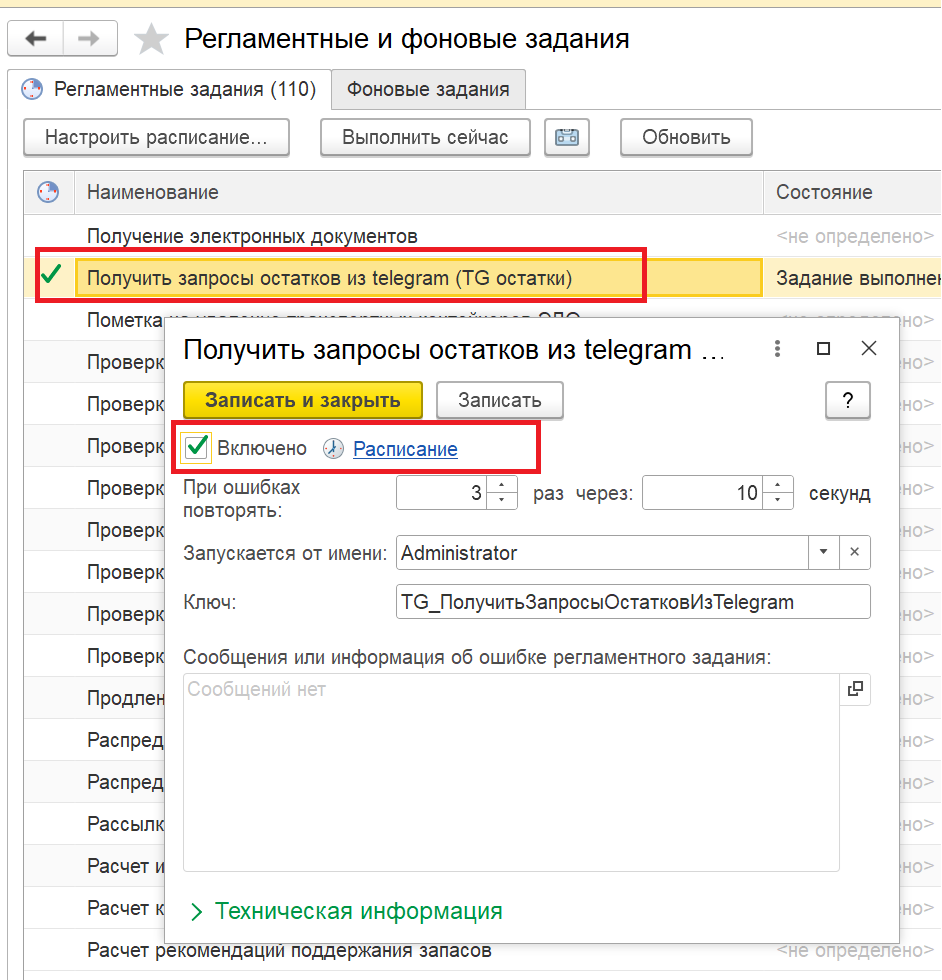
Task: Open help with the question mark button
Action: pos(848,400)
